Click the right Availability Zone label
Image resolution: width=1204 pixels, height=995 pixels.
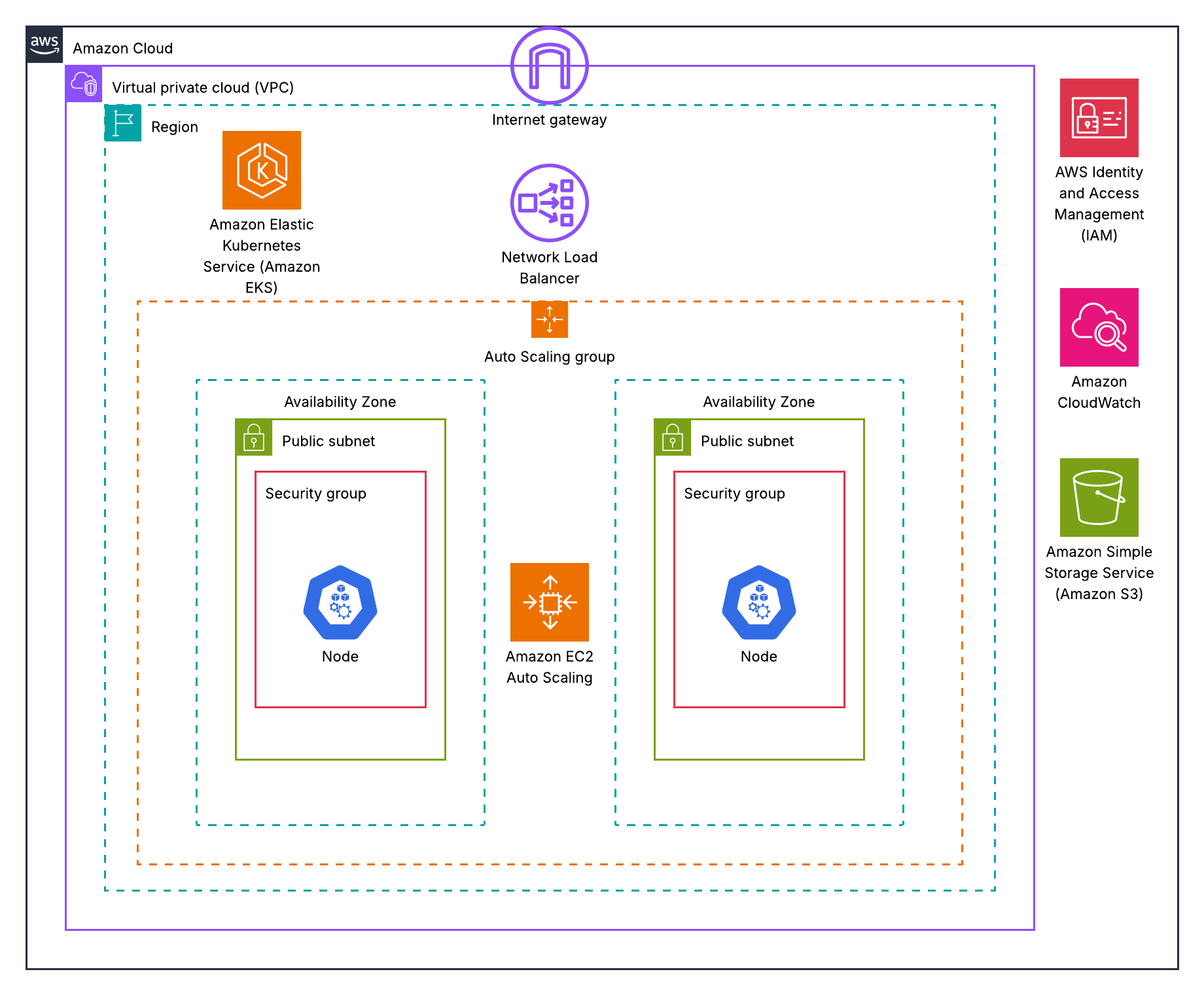(759, 402)
